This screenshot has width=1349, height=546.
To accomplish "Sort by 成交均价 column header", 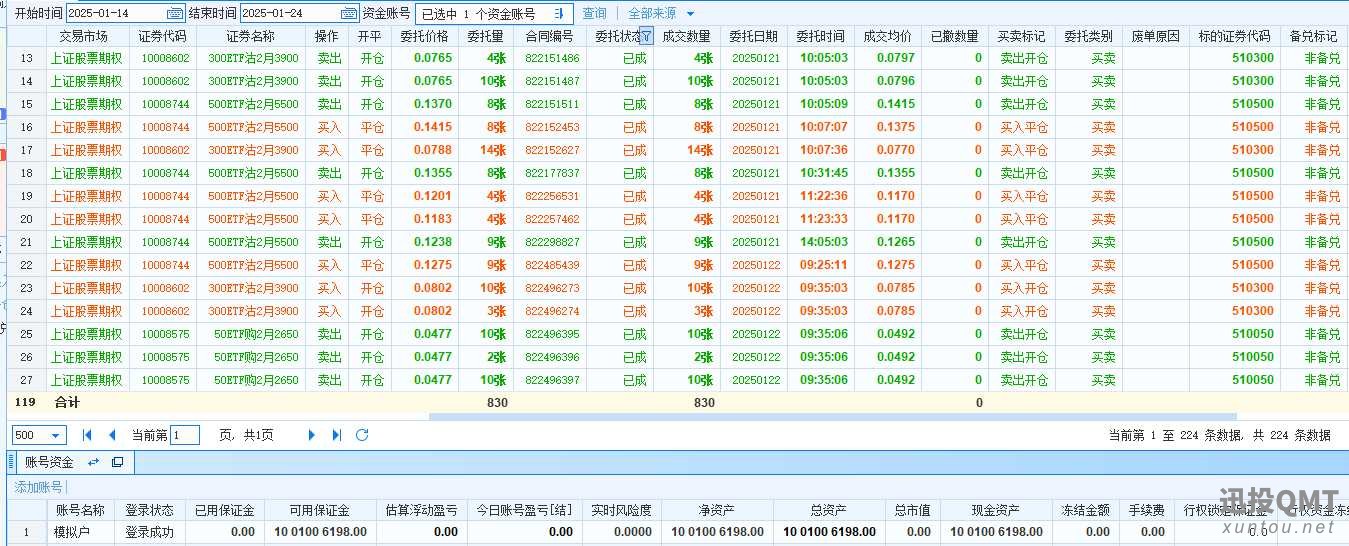I will (x=888, y=36).
